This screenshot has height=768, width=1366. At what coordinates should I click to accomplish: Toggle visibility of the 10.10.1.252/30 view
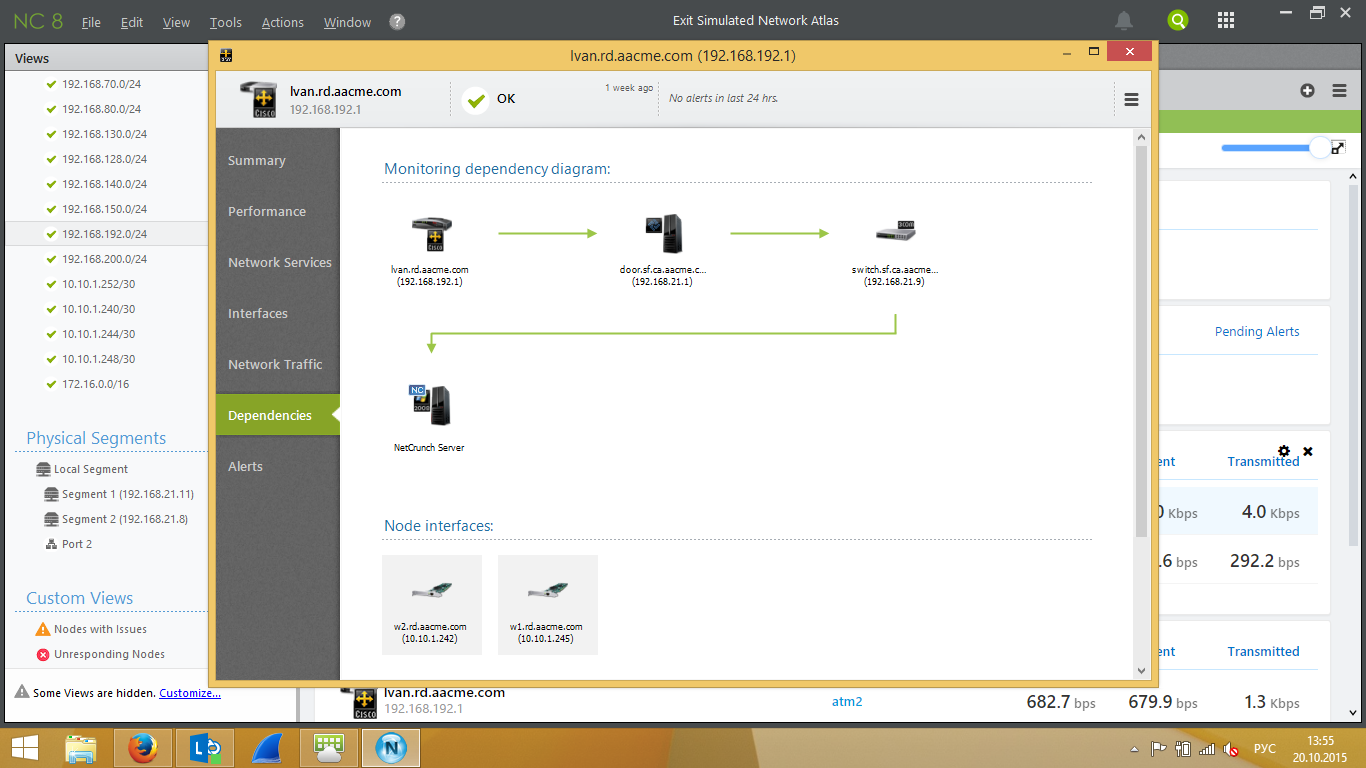[x=50, y=284]
